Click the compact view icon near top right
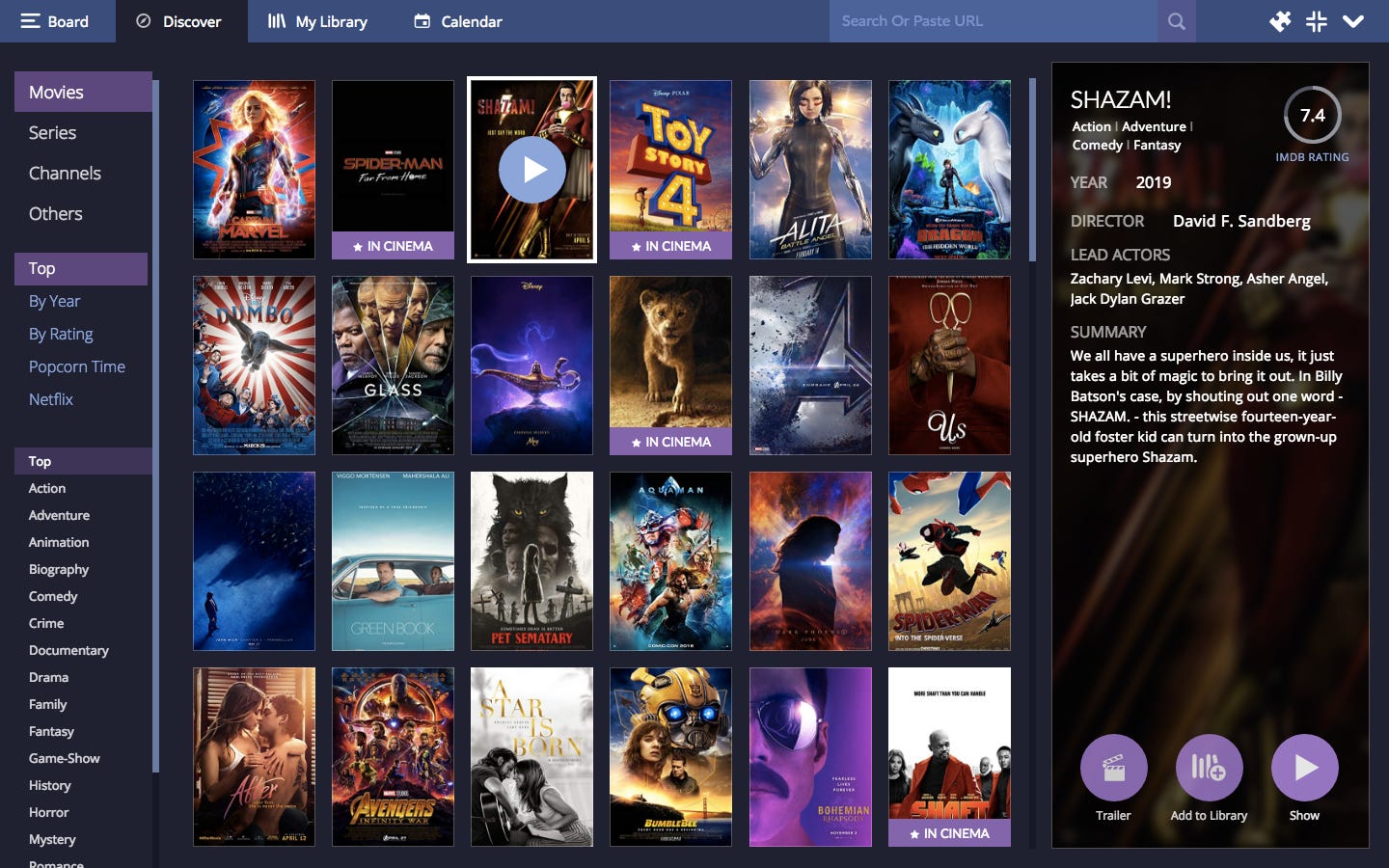The image size is (1389, 868). click(x=1316, y=20)
